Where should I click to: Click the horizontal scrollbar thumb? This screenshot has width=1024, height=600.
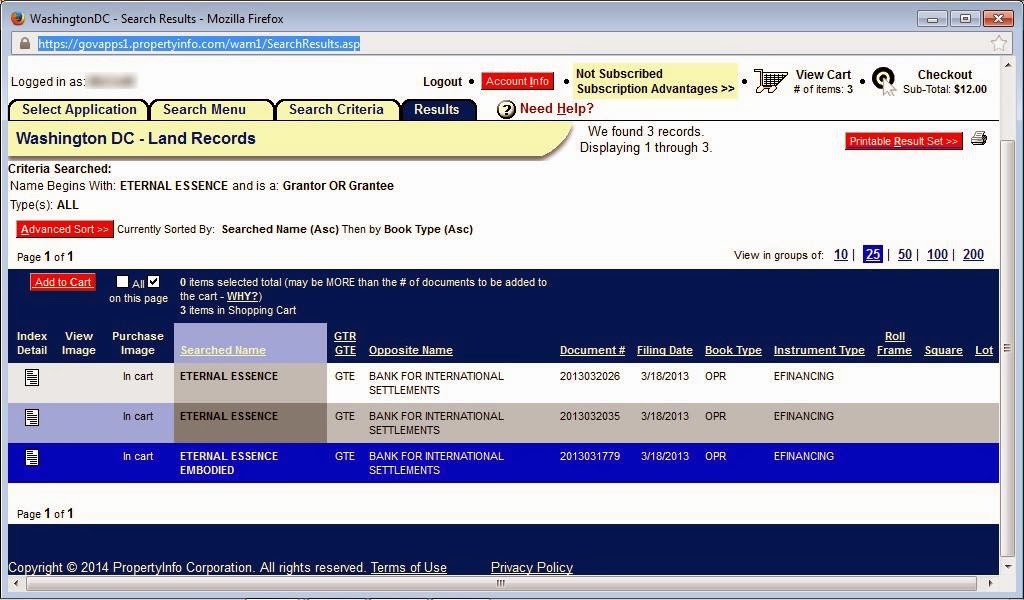click(501, 583)
